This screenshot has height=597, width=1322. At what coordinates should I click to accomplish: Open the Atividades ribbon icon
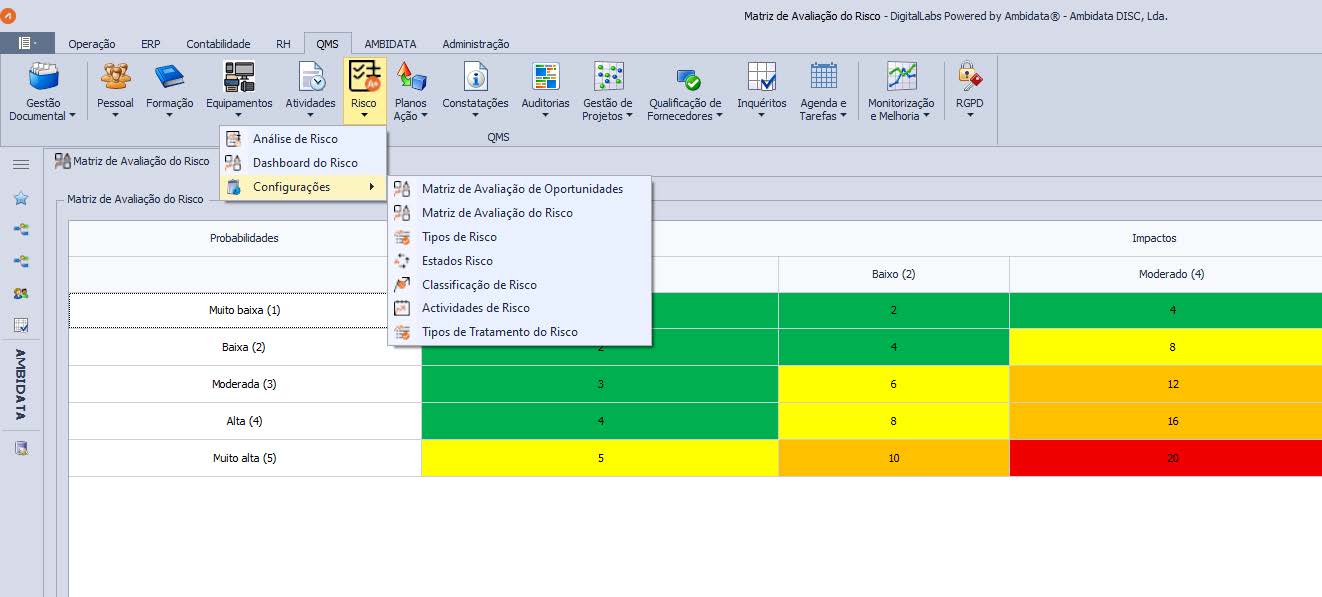point(311,76)
